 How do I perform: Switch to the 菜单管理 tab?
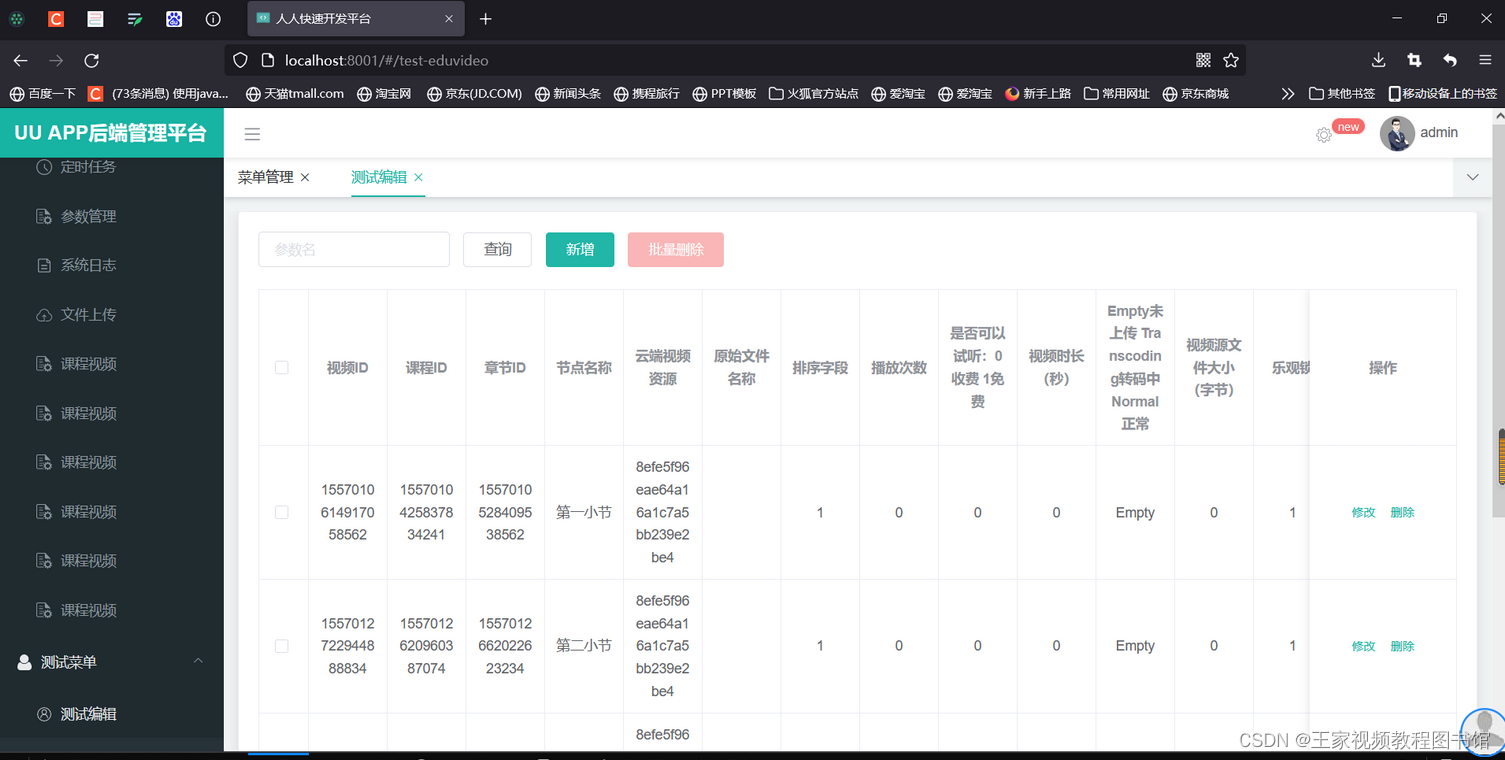[266, 177]
